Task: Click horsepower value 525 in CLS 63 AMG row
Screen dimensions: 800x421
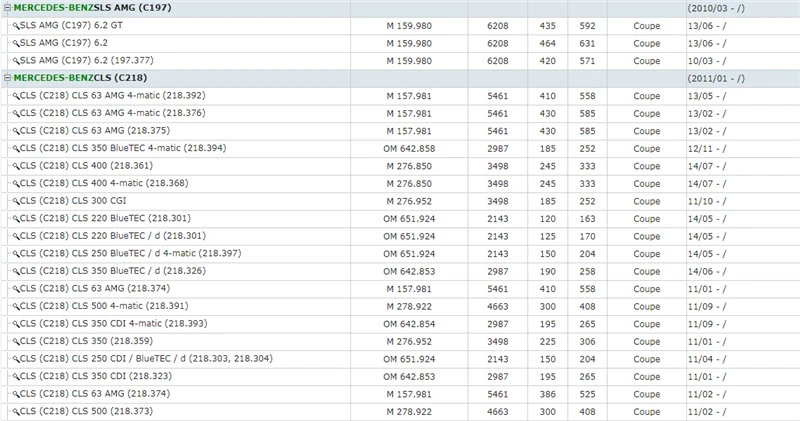Action: (x=587, y=394)
